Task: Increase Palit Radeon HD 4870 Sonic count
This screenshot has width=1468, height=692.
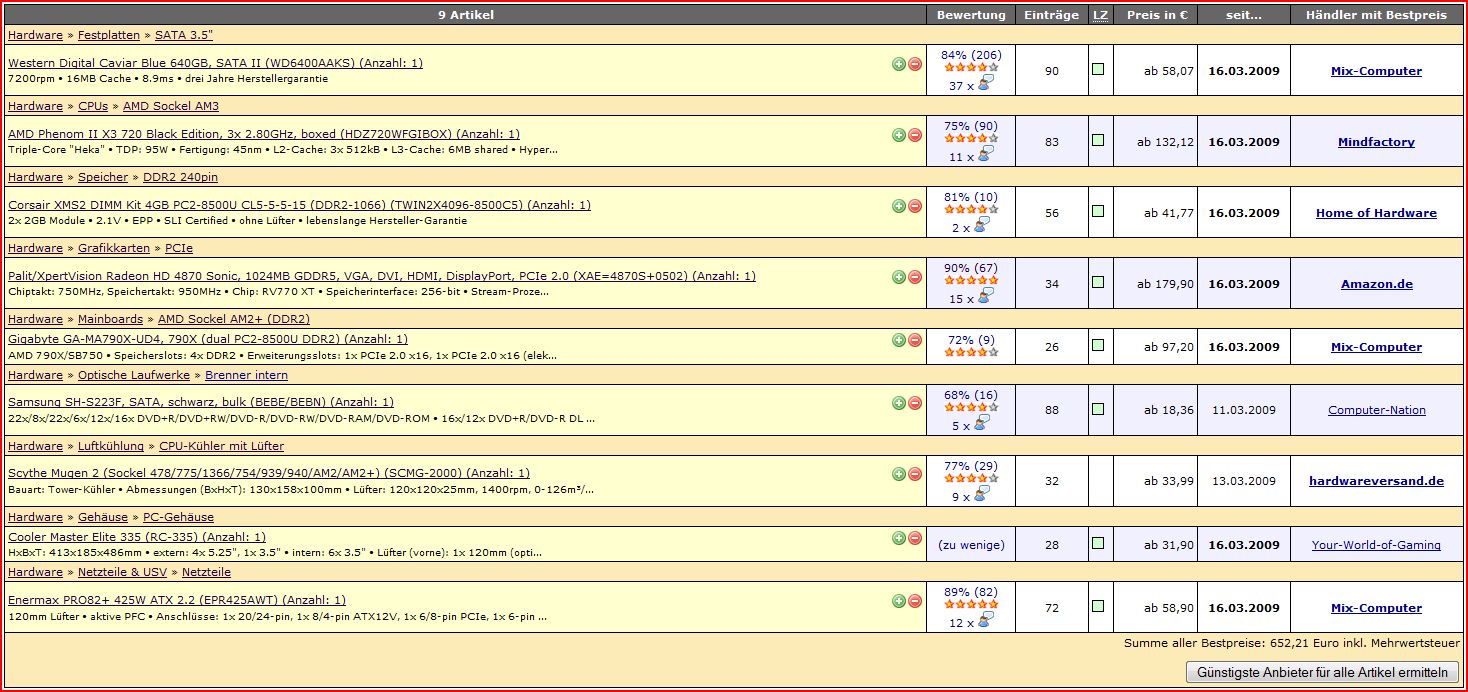Action: 899,277
